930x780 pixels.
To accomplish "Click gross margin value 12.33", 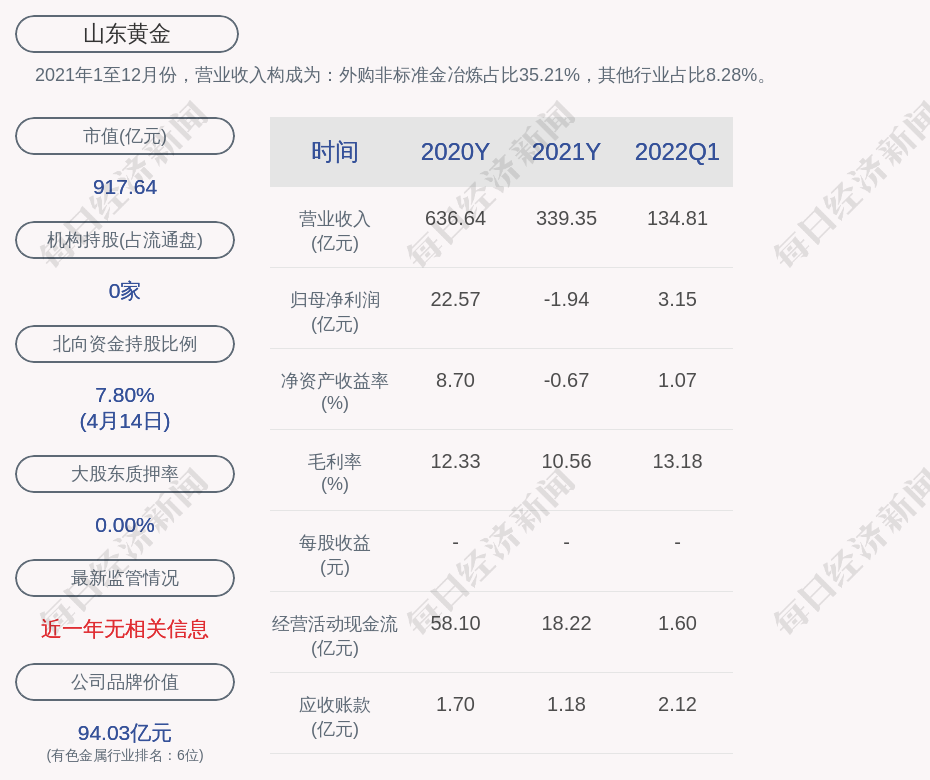I will 455,461.
